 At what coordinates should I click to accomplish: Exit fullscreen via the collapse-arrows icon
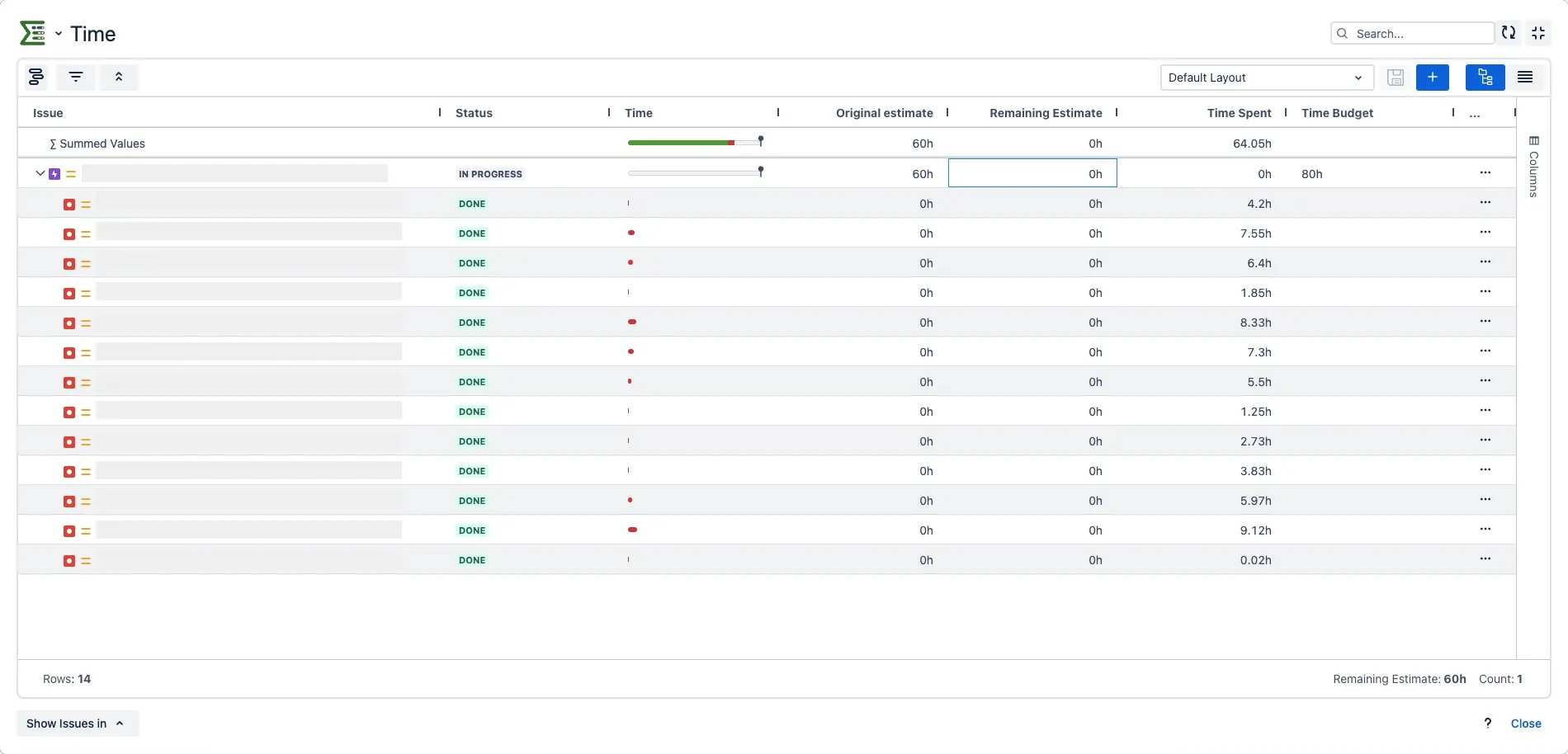coord(1538,33)
